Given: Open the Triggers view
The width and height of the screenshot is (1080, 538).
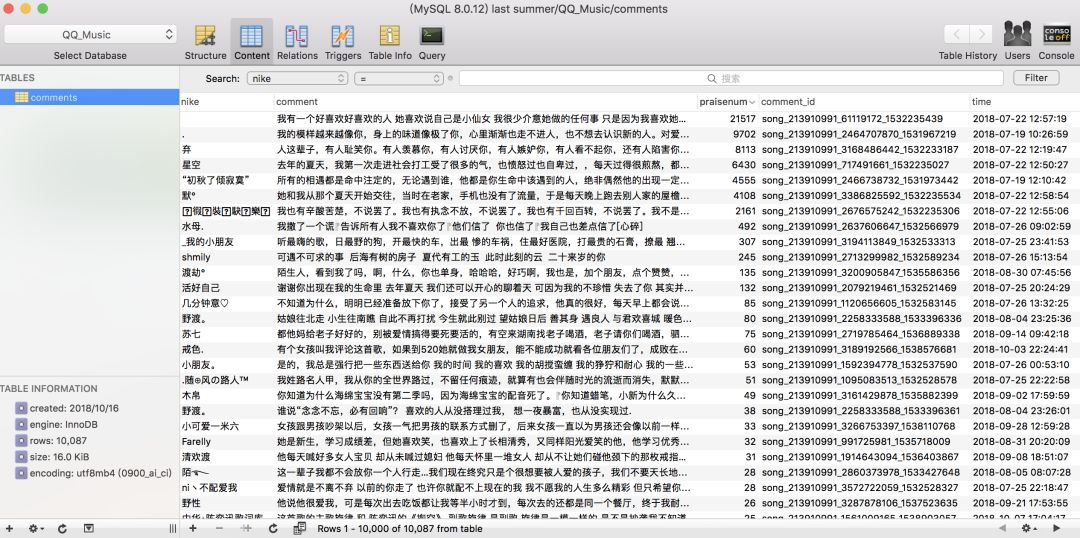Looking at the screenshot, I should coord(343,43).
